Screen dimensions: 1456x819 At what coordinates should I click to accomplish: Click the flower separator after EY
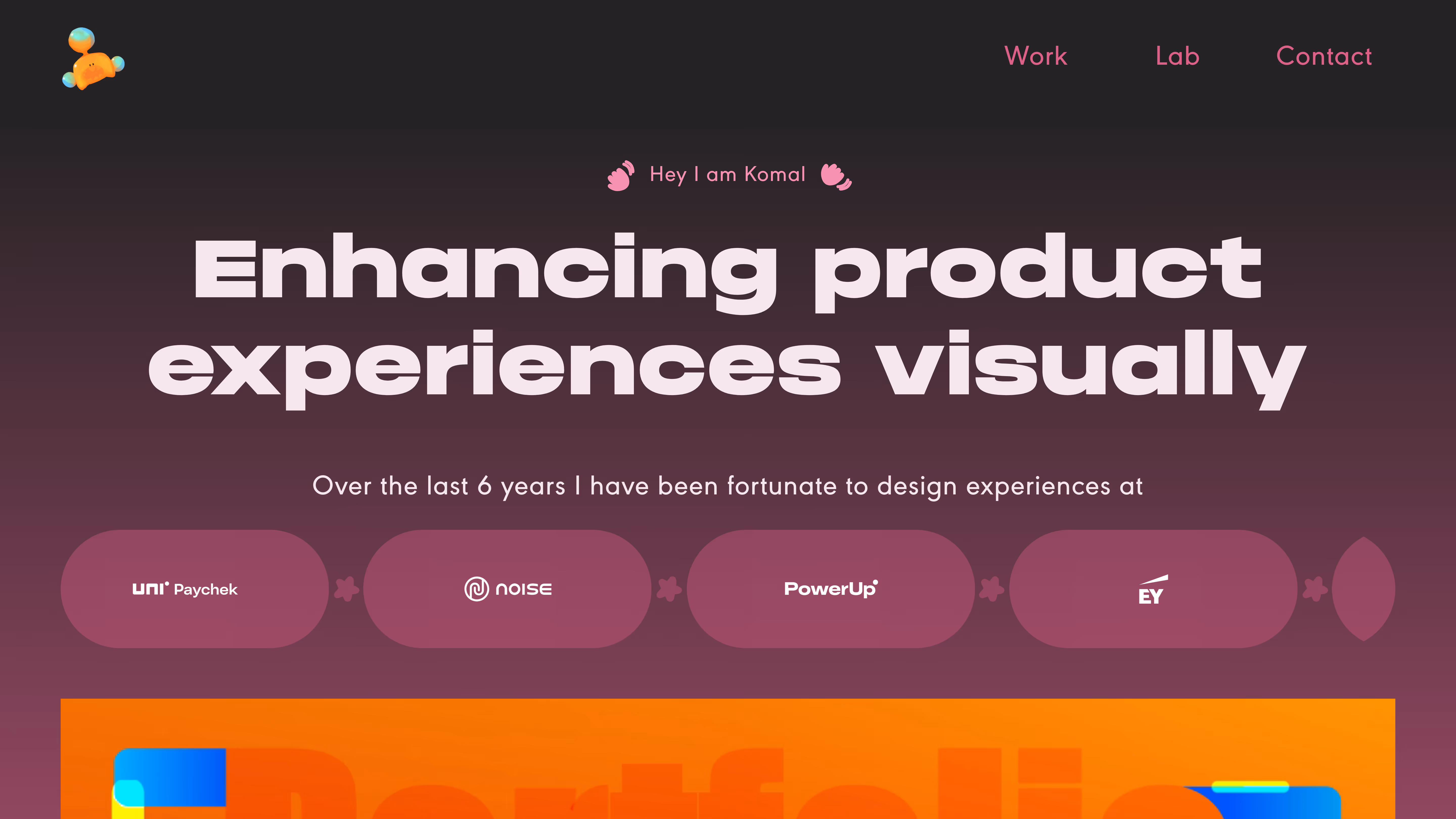coord(1315,589)
